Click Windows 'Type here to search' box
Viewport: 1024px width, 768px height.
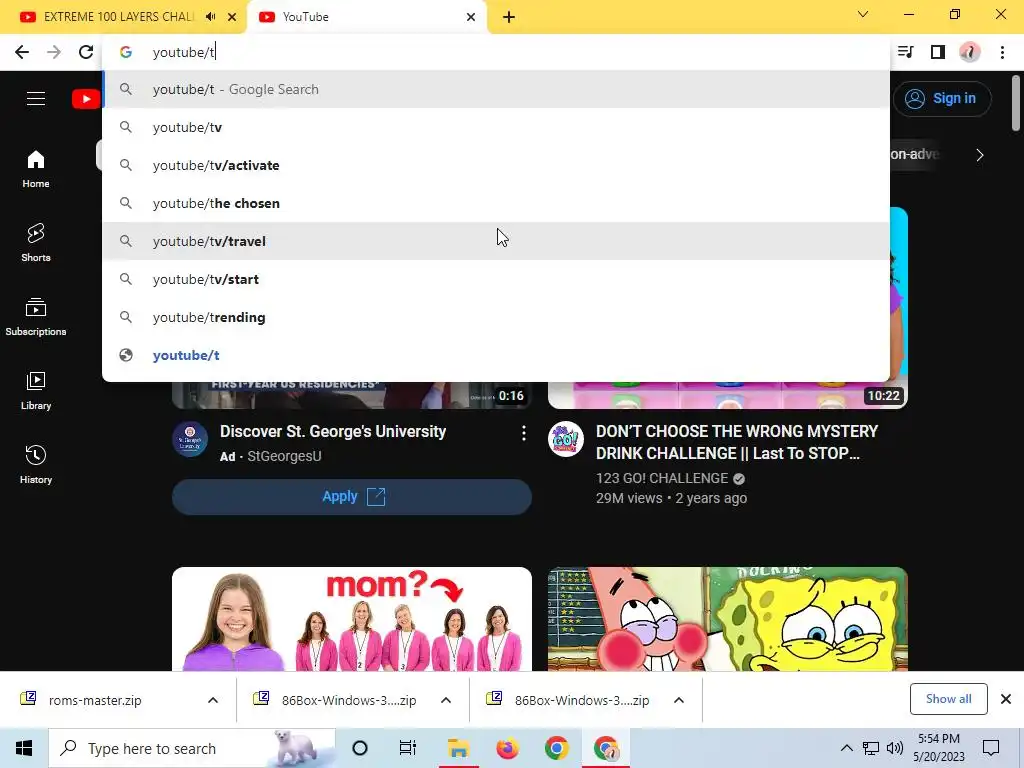(191, 748)
